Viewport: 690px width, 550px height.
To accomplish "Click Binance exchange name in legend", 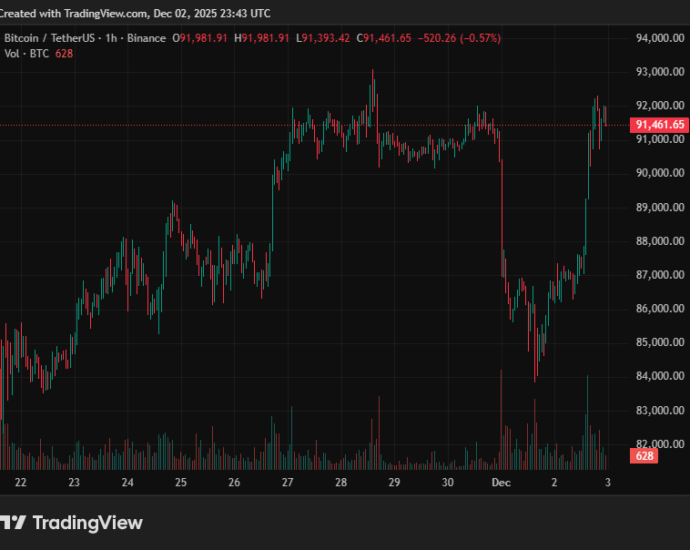I will (x=147, y=38).
